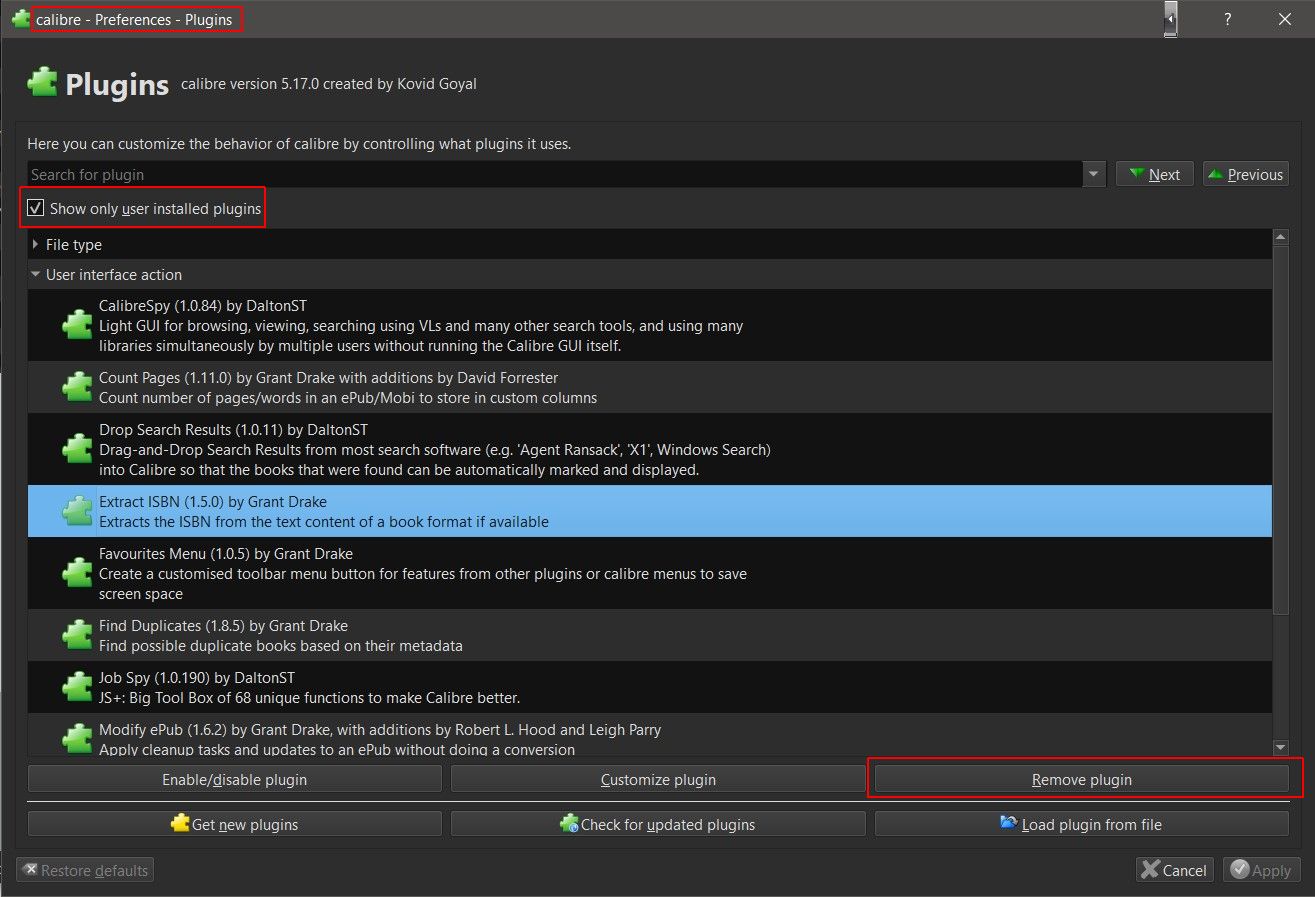Expand the File type category
Viewport: 1315px width, 897px height.
coord(36,244)
